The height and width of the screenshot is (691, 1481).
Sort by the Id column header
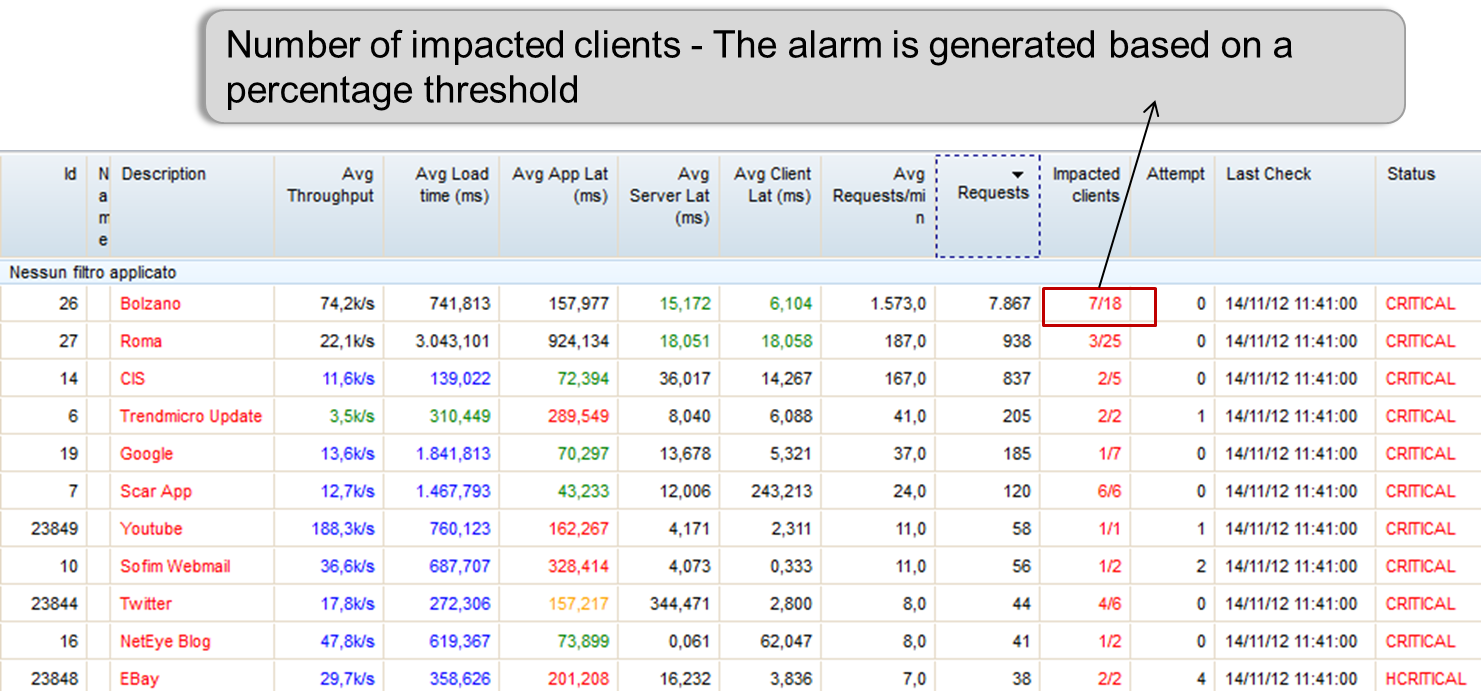[x=43, y=205]
